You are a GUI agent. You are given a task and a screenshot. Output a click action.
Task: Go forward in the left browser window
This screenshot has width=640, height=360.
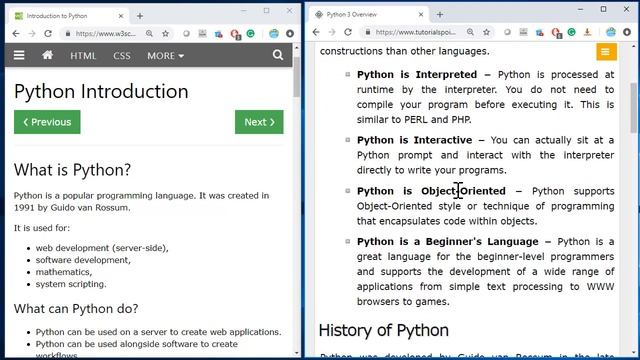click(32, 33)
